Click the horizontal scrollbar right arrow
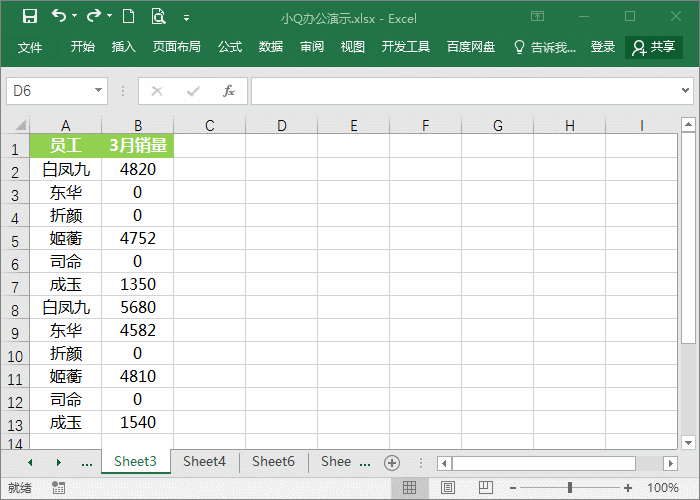700x500 pixels. 670,463
